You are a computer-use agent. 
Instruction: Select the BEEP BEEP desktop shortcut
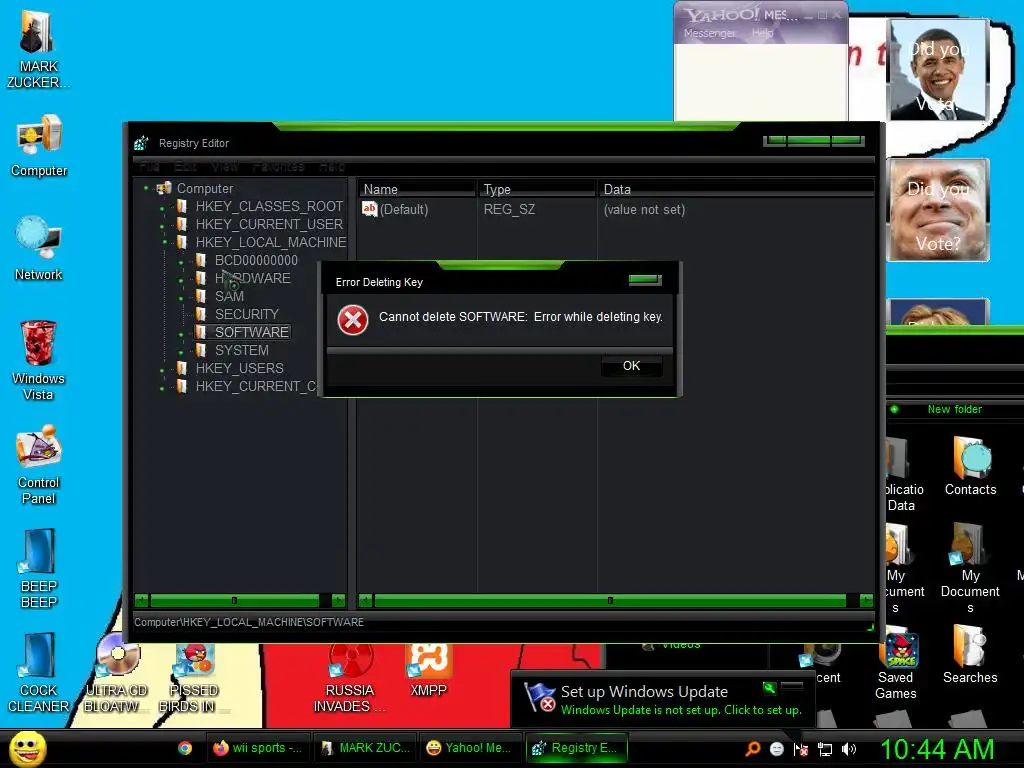(x=39, y=569)
